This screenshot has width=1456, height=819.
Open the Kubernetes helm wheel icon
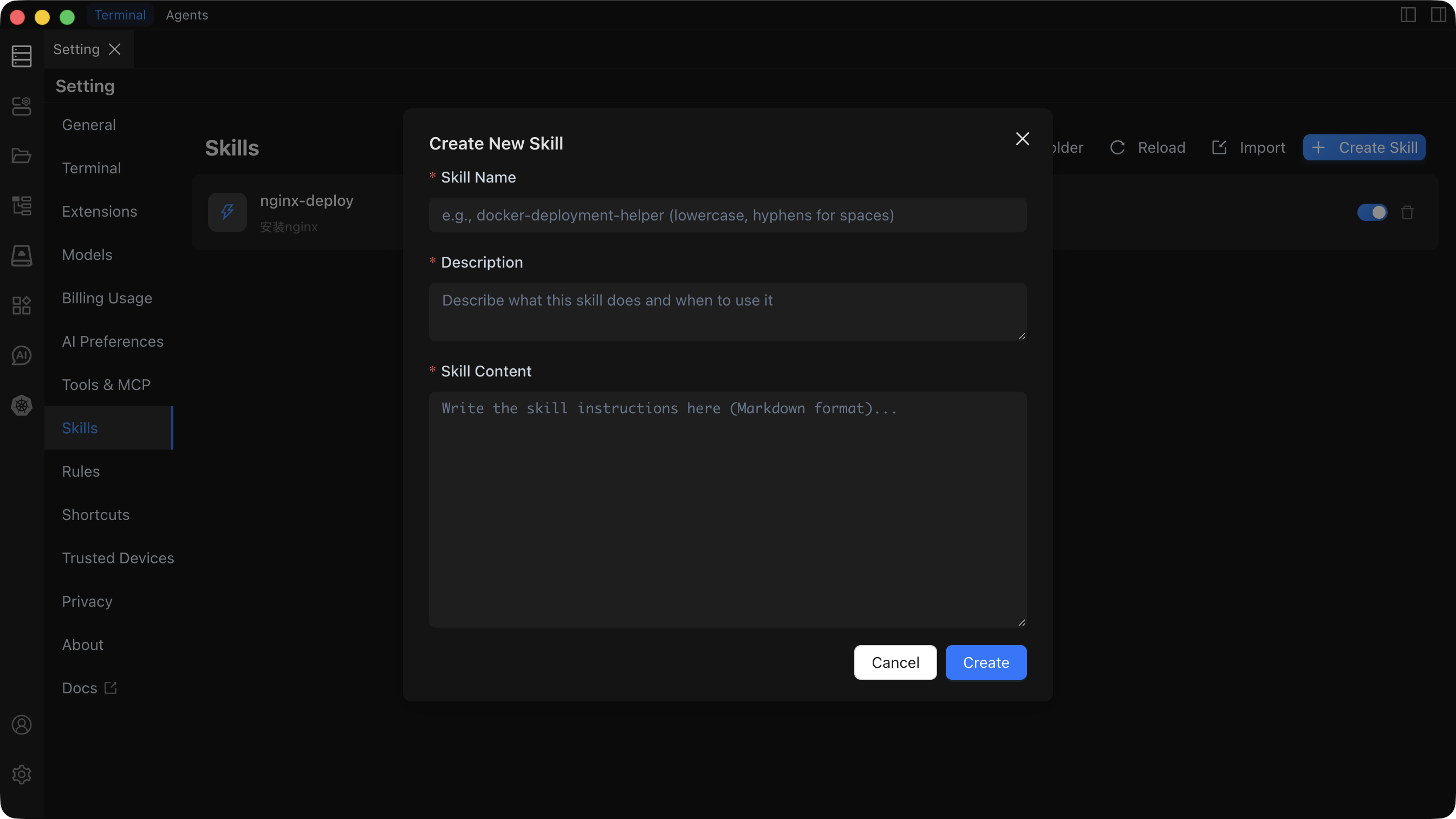(x=22, y=405)
